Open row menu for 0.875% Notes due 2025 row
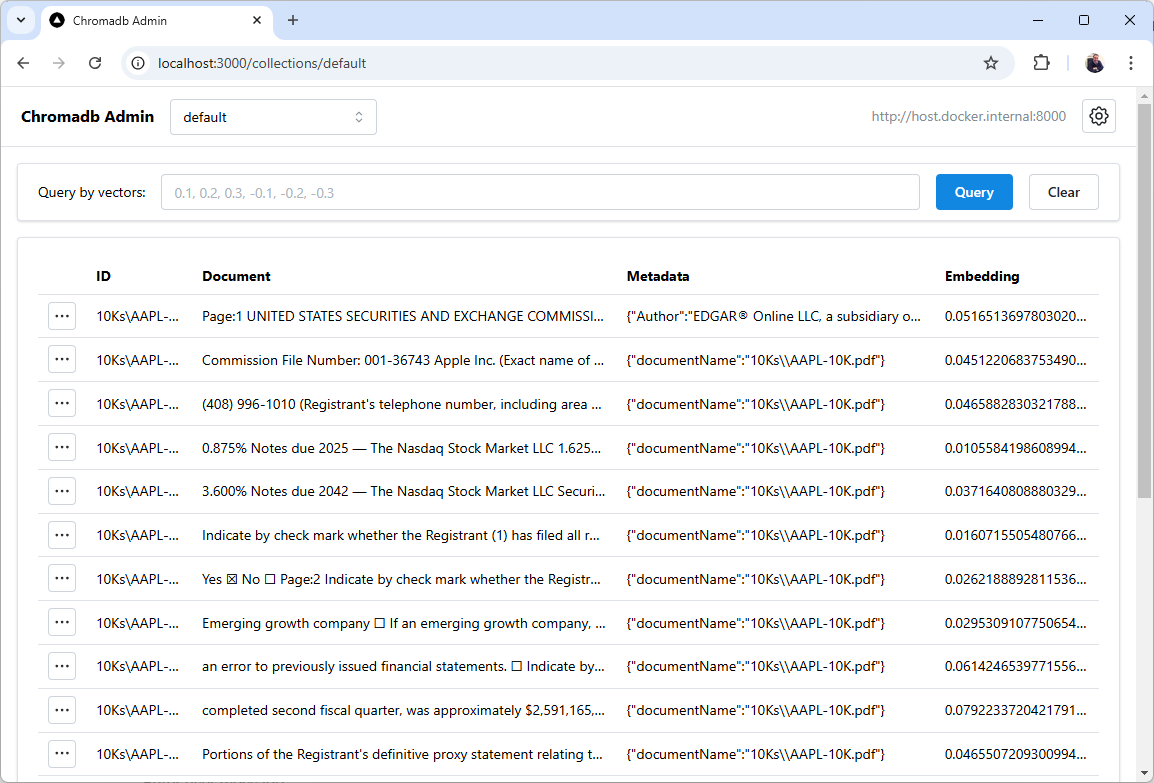The height and width of the screenshot is (783, 1154). (62, 447)
